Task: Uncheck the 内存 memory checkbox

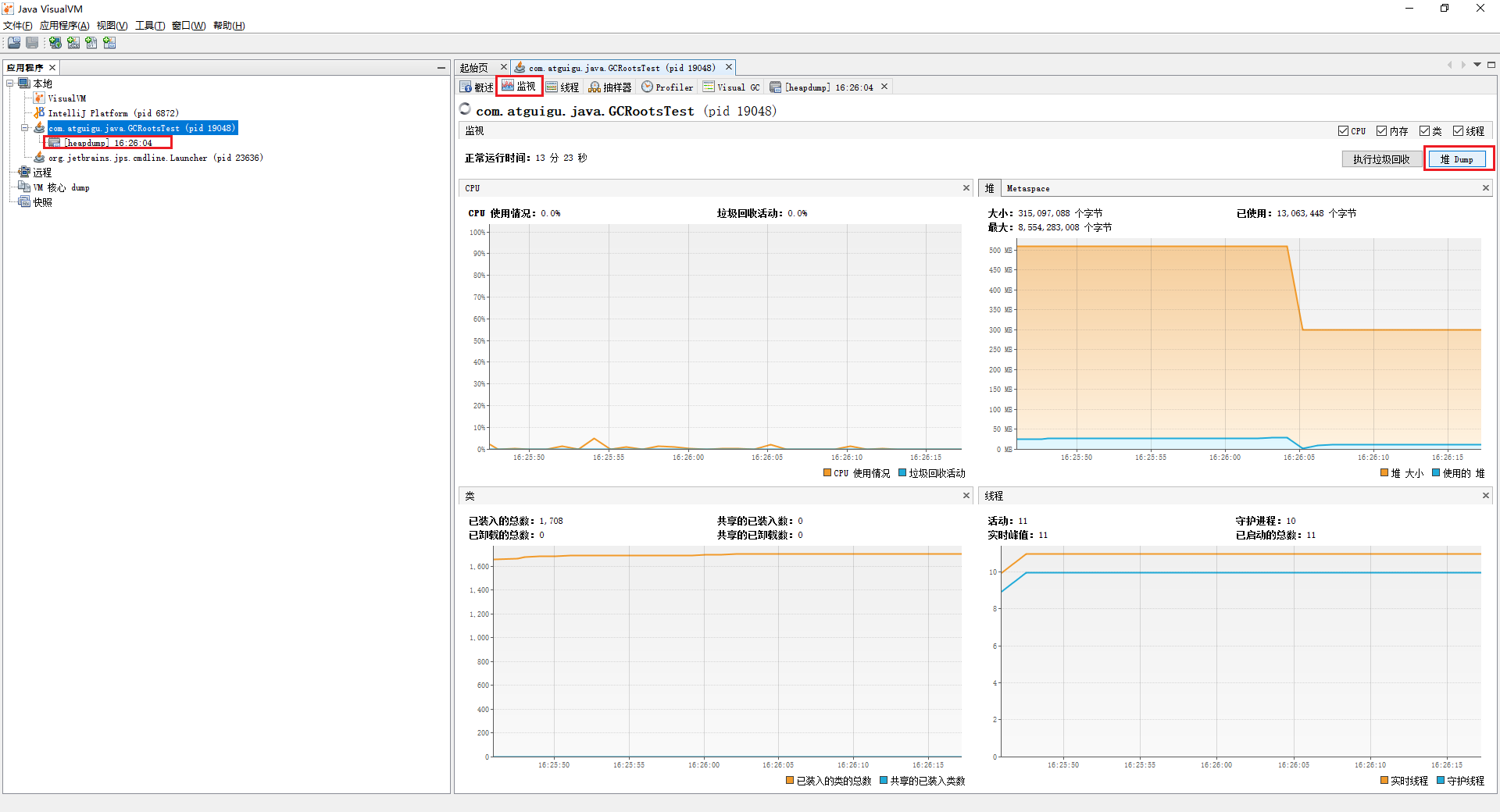Action: point(1382,131)
